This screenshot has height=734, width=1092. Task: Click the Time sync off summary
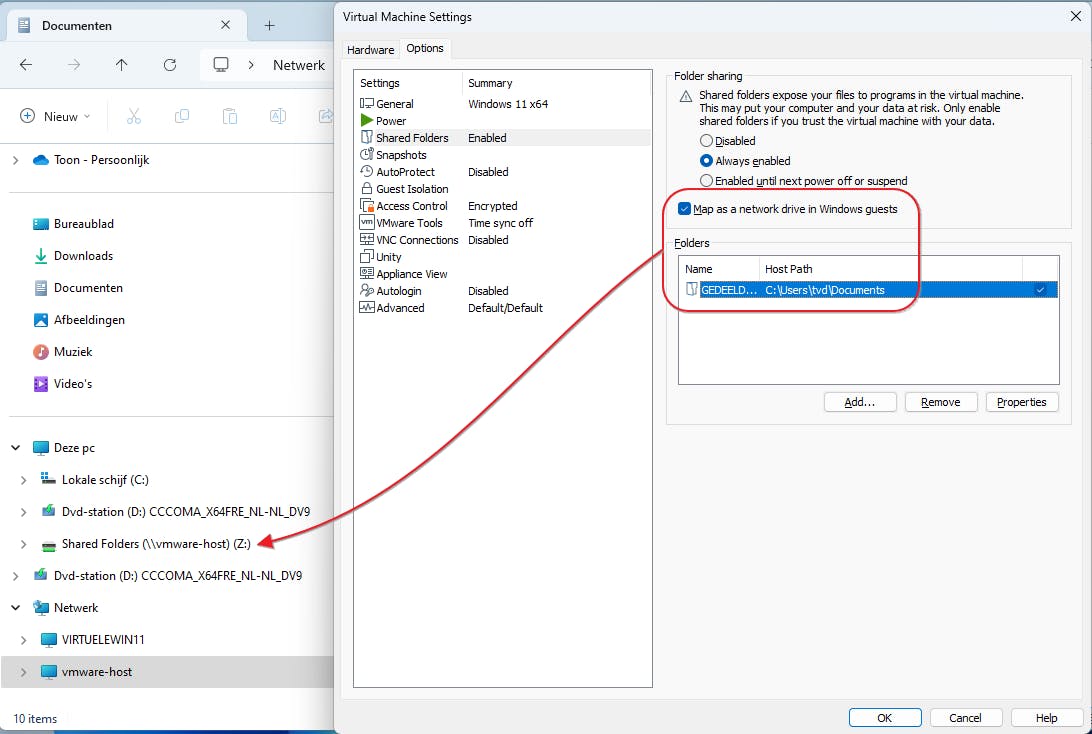(501, 223)
